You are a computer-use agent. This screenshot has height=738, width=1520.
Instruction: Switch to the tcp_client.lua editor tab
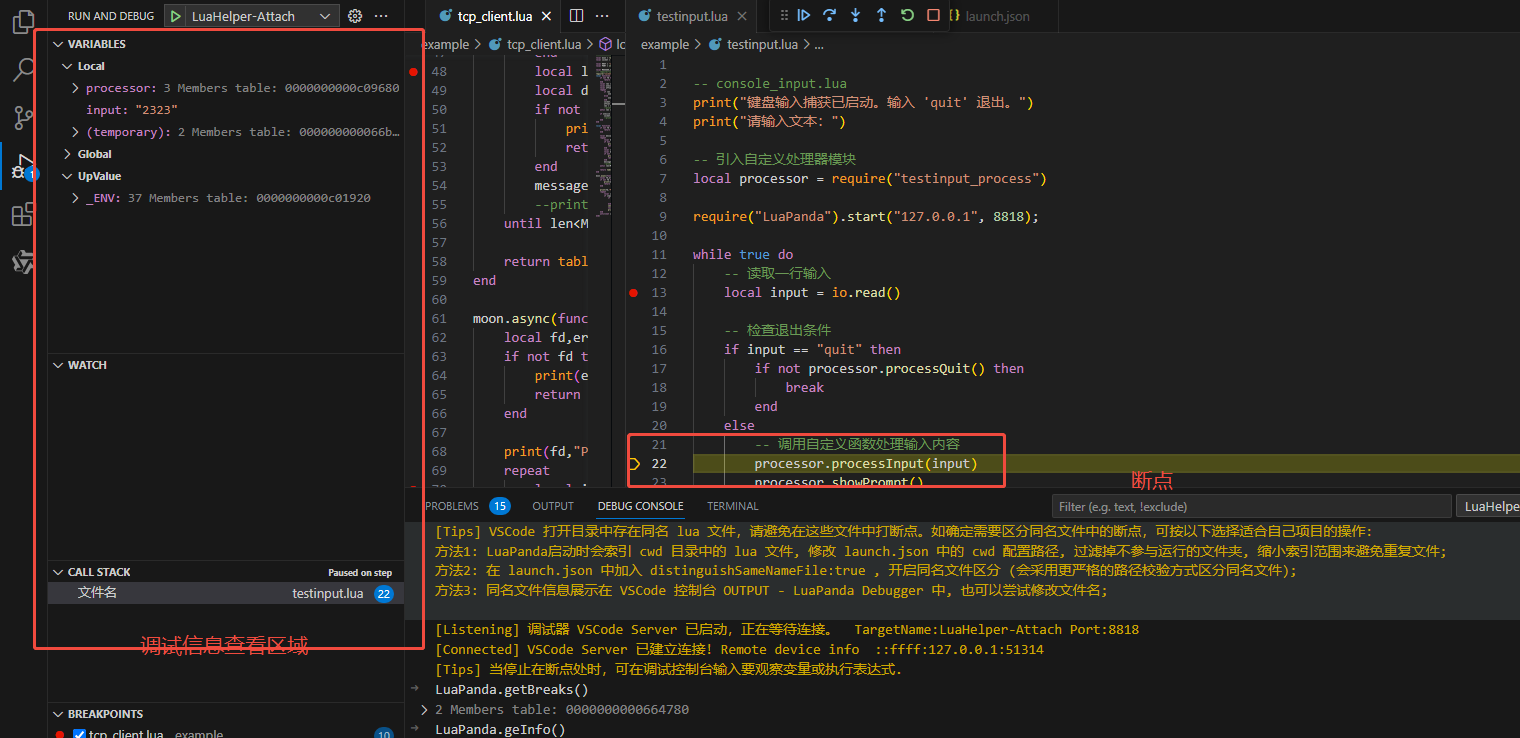click(495, 16)
